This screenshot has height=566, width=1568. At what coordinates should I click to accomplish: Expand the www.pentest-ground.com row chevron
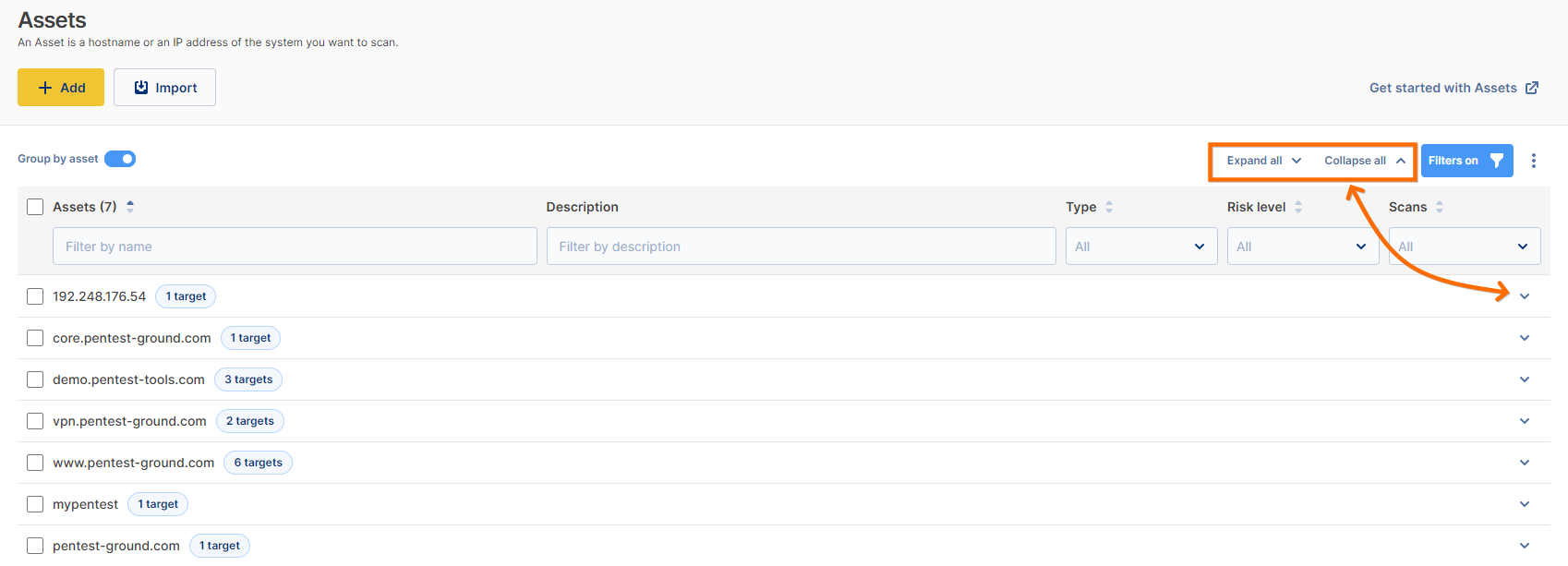(1525, 463)
